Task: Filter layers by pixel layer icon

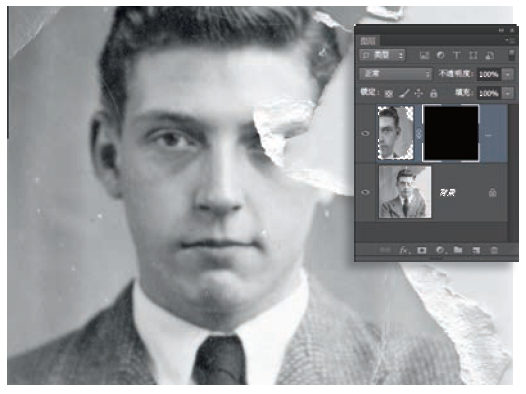Action: tap(424, 55)
